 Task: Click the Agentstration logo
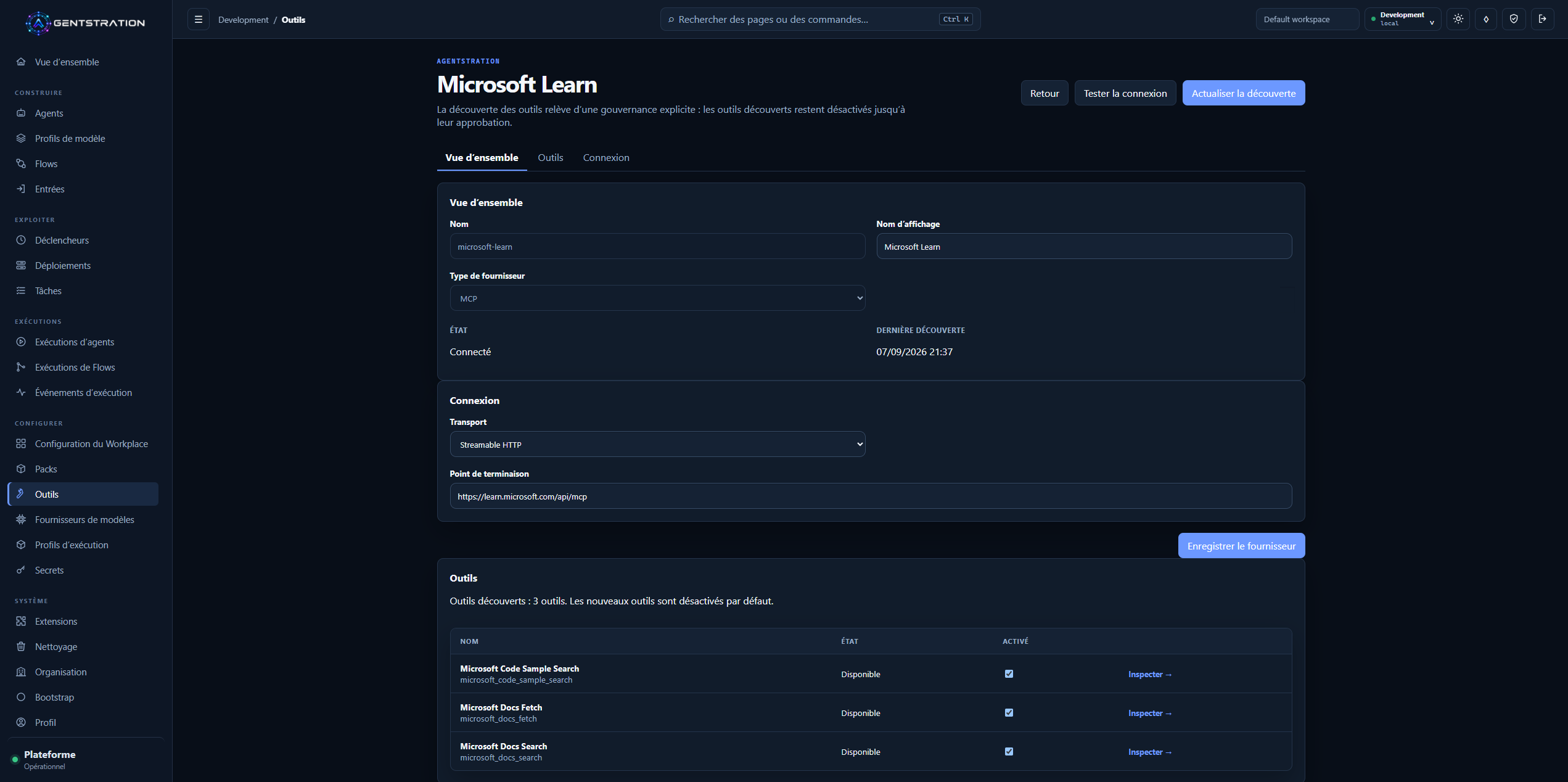86,23
